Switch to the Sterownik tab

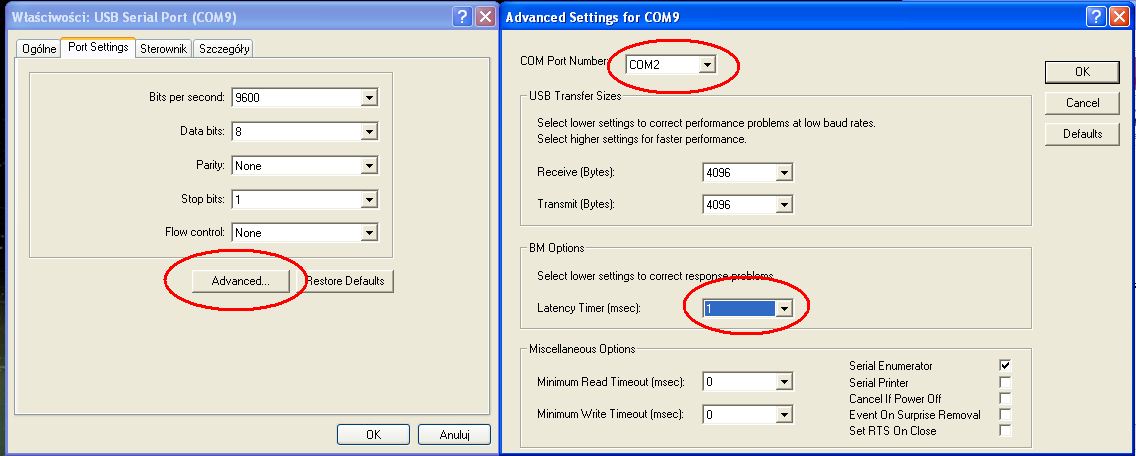(163, 48)
